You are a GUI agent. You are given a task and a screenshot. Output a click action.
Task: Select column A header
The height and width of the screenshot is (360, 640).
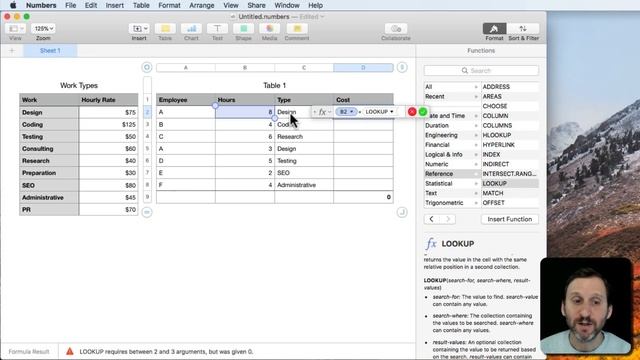pyautogui.click(x=186, y=68)
